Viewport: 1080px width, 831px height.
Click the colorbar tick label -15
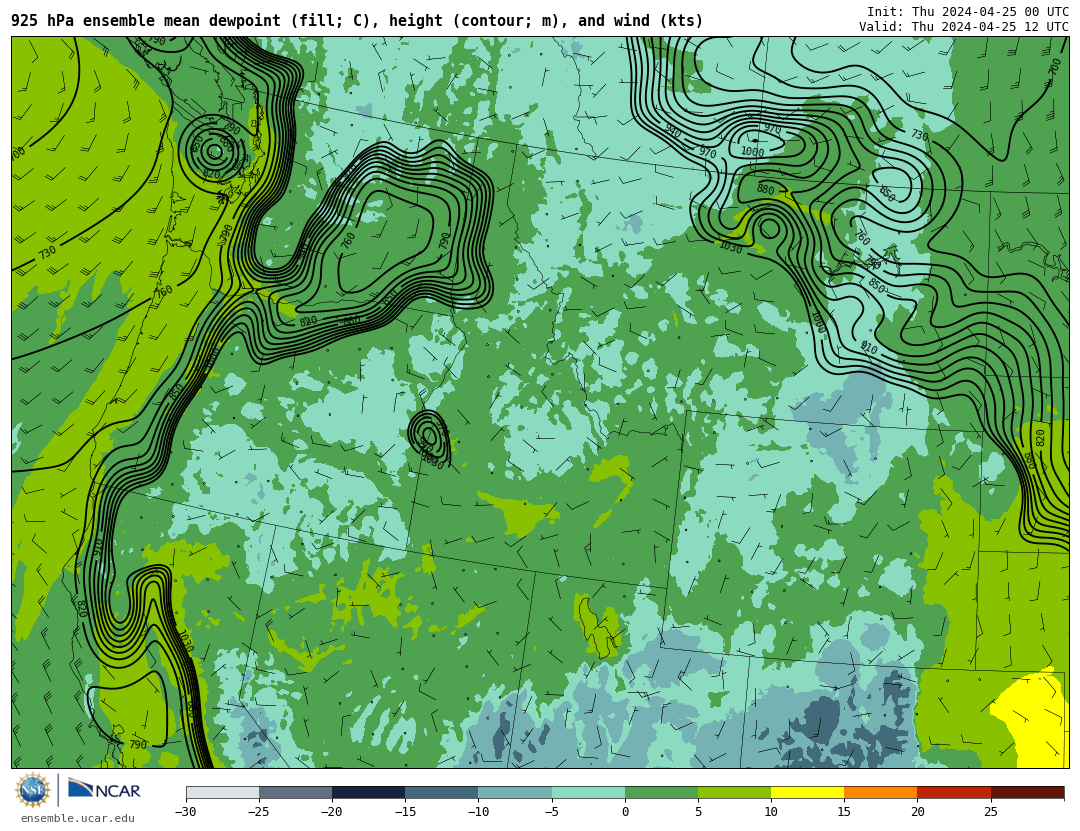click(405, 812)
